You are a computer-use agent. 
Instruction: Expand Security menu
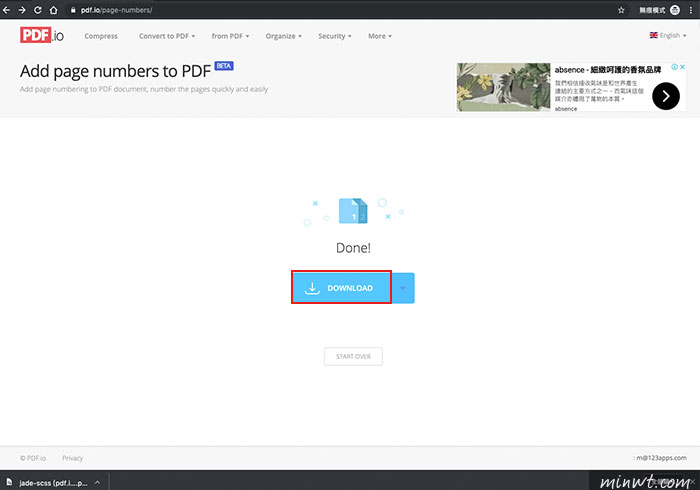pos(335,36)
